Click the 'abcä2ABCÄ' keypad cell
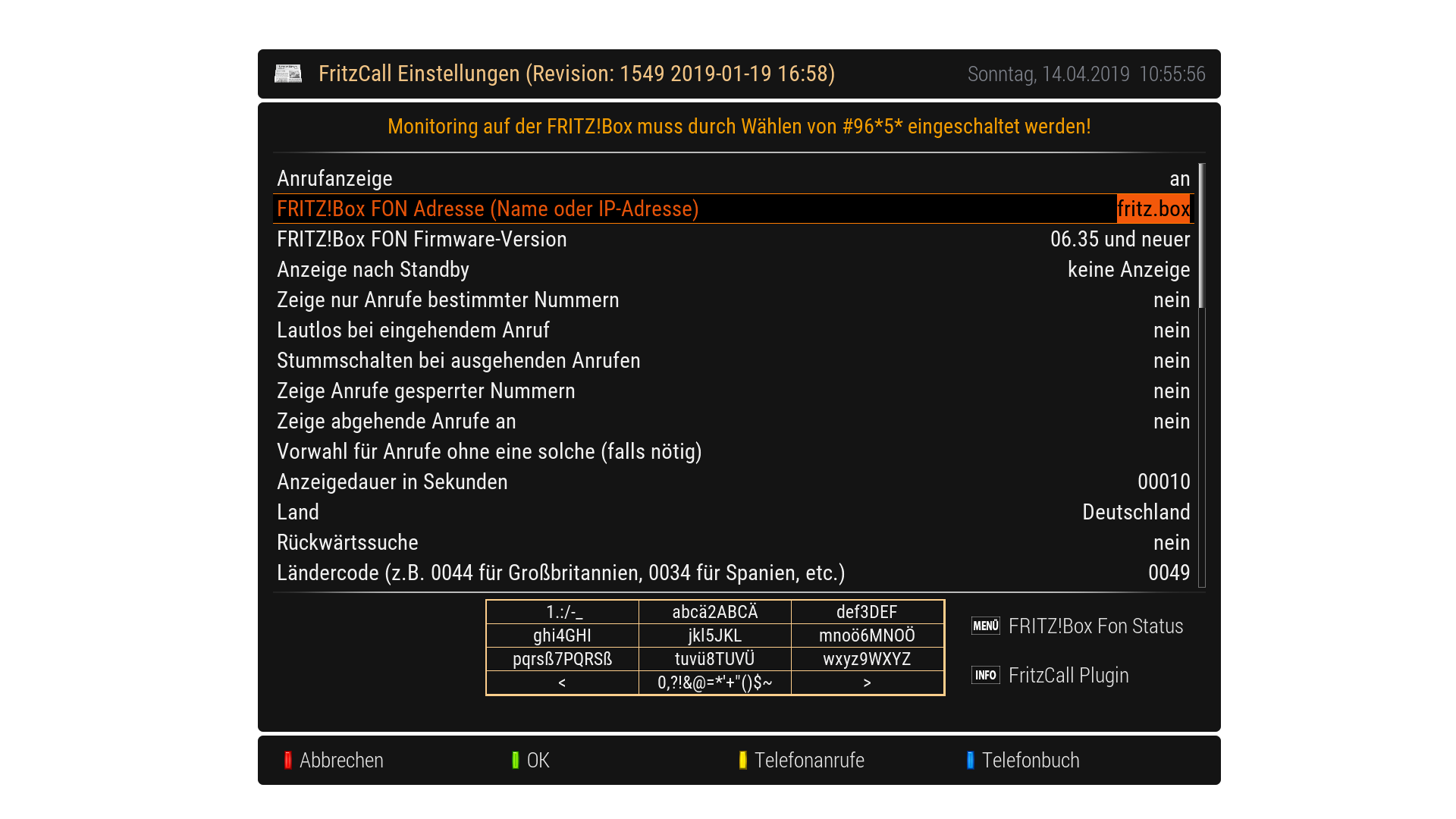1456x819 pixels. point(714,612)
